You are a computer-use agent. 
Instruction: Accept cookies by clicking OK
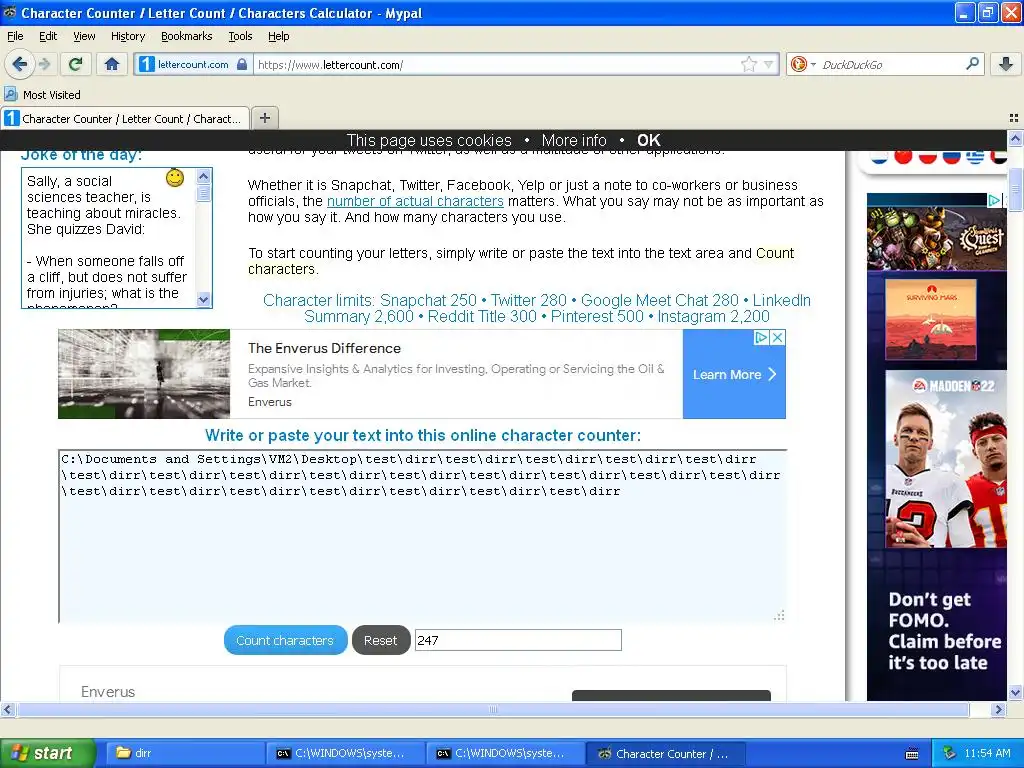[x=648, y=140]
